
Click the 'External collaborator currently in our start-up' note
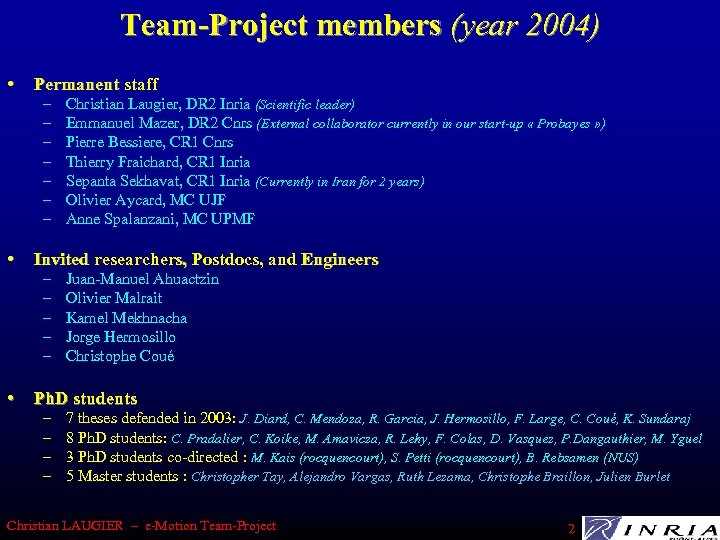(x=431, y=124)
